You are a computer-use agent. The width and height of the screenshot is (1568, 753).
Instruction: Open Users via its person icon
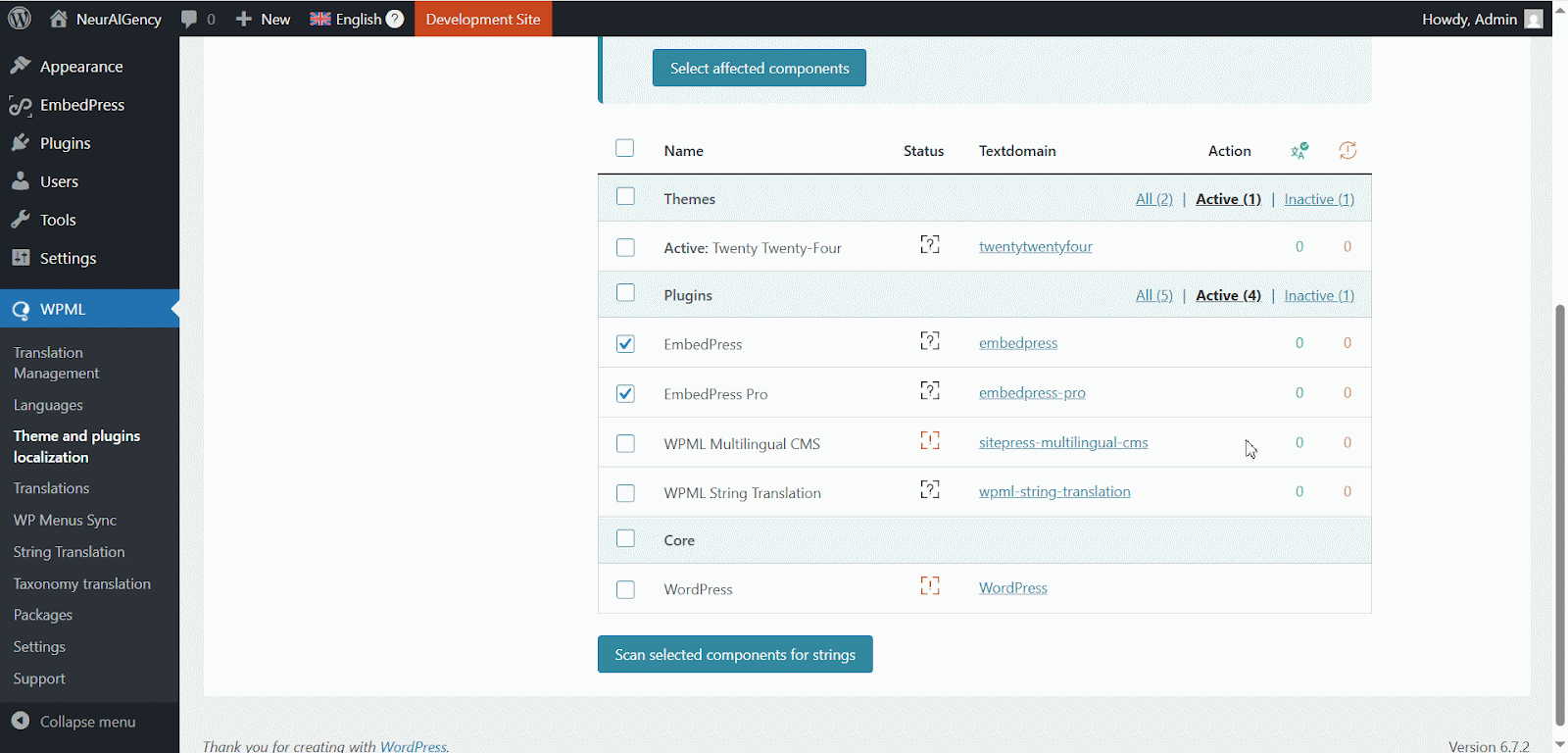(21, 181)
